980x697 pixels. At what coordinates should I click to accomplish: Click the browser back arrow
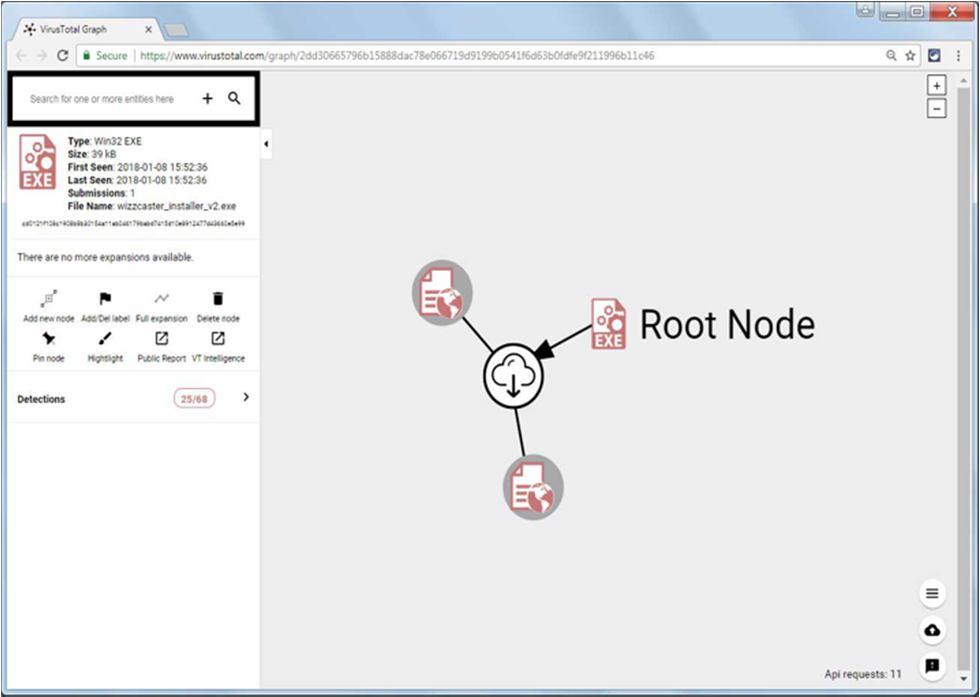[x=21, y=56]
